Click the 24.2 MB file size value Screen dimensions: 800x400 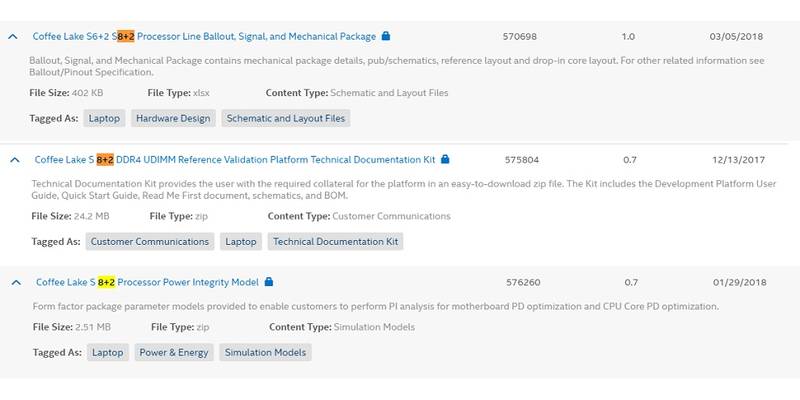pos(91,216)
